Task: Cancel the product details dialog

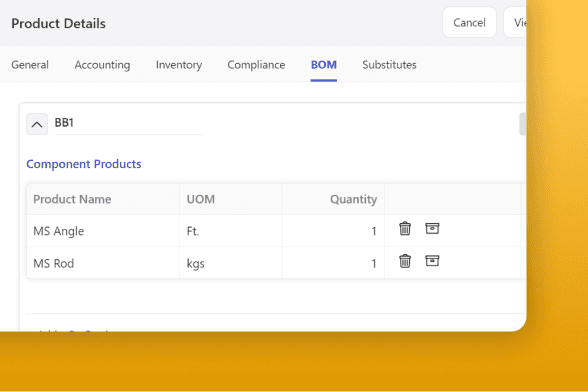Action: [470, 23]
